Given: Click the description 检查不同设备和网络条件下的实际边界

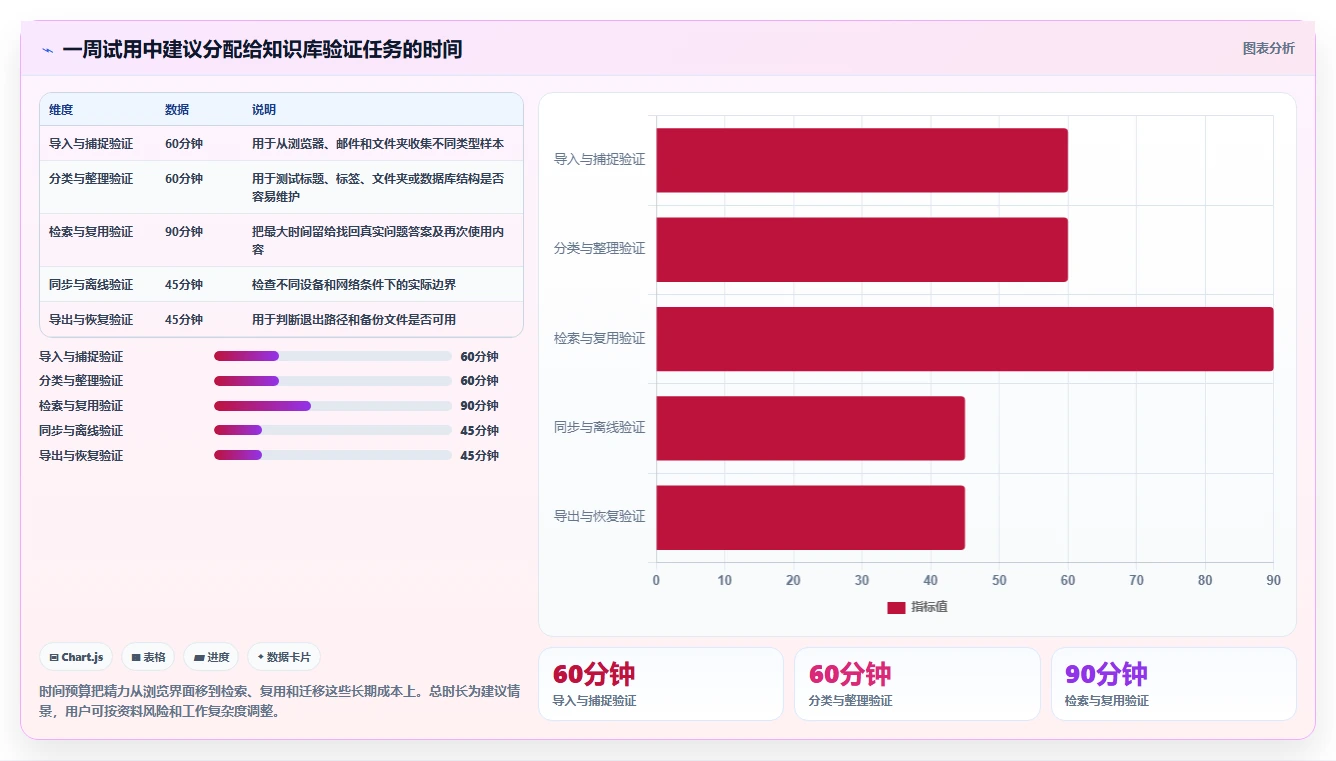Looking at the screenshot, I should coord(354,285).
